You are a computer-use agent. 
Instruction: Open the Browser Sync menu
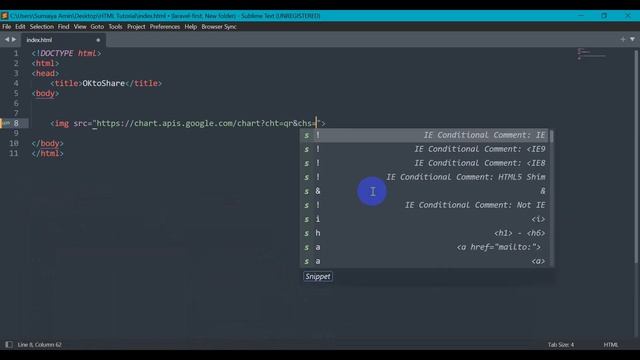219,27
